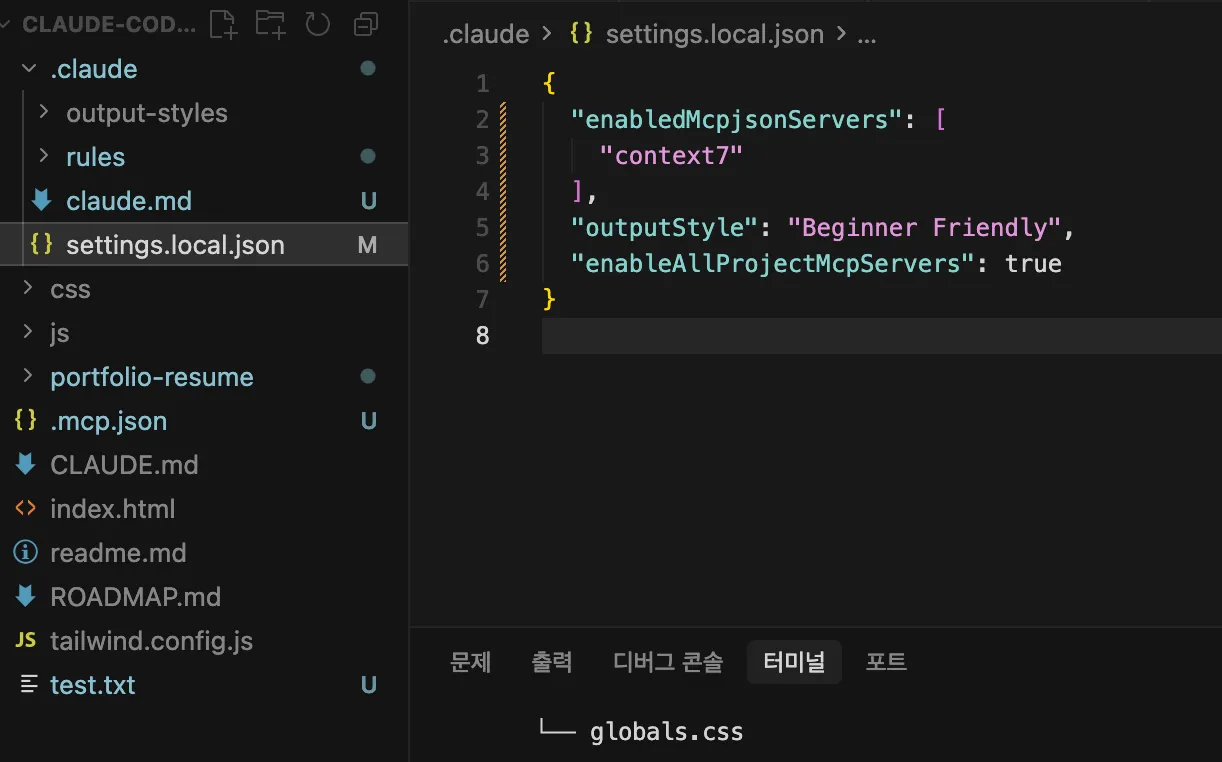This screenshot has width=1222, height=762.
Task: Click the U status badge on .mcp.json
Action: [x=368, y=421]
